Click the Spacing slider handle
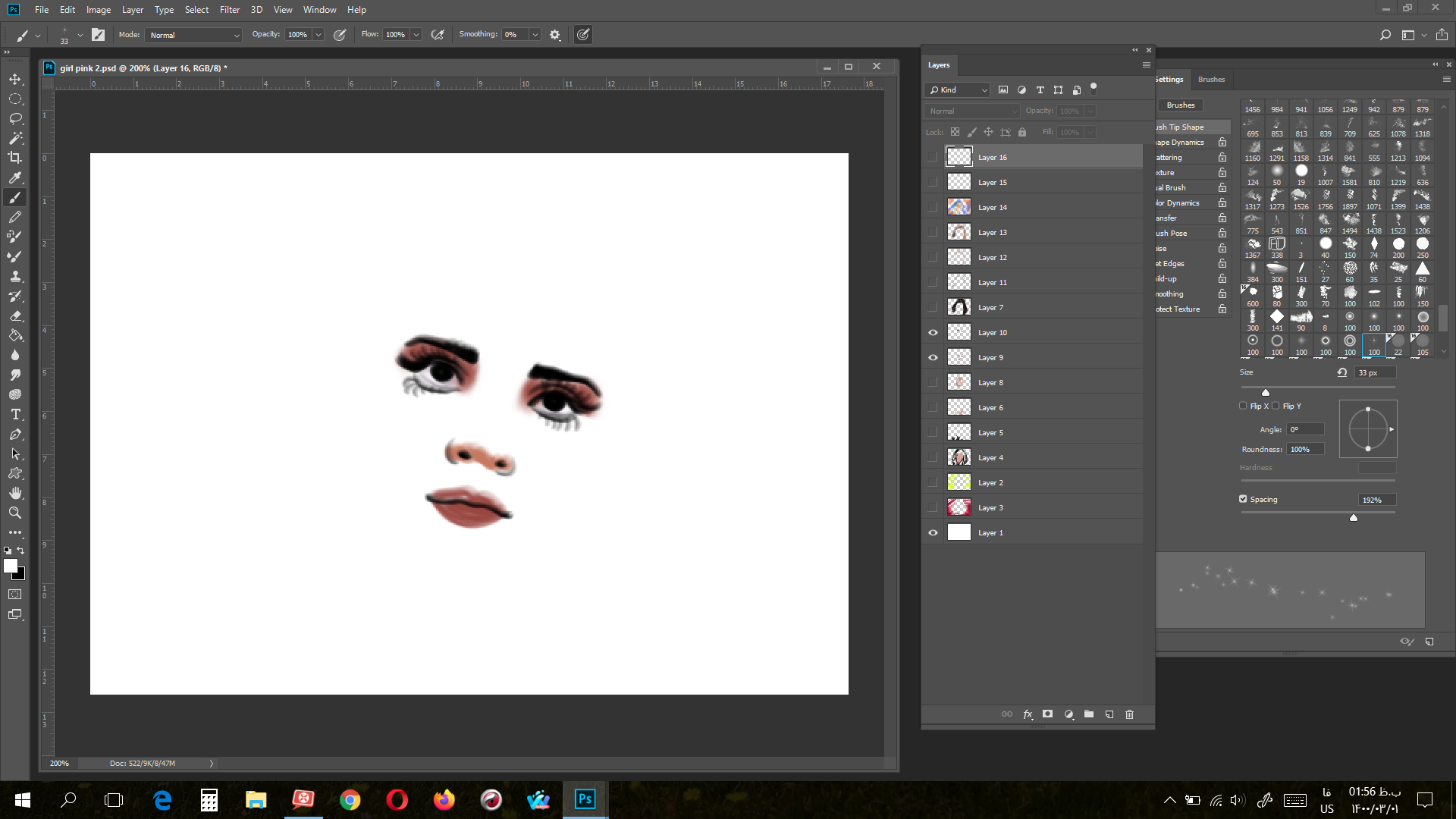Screen dimensions: 1456x819 click(1354, 518)
